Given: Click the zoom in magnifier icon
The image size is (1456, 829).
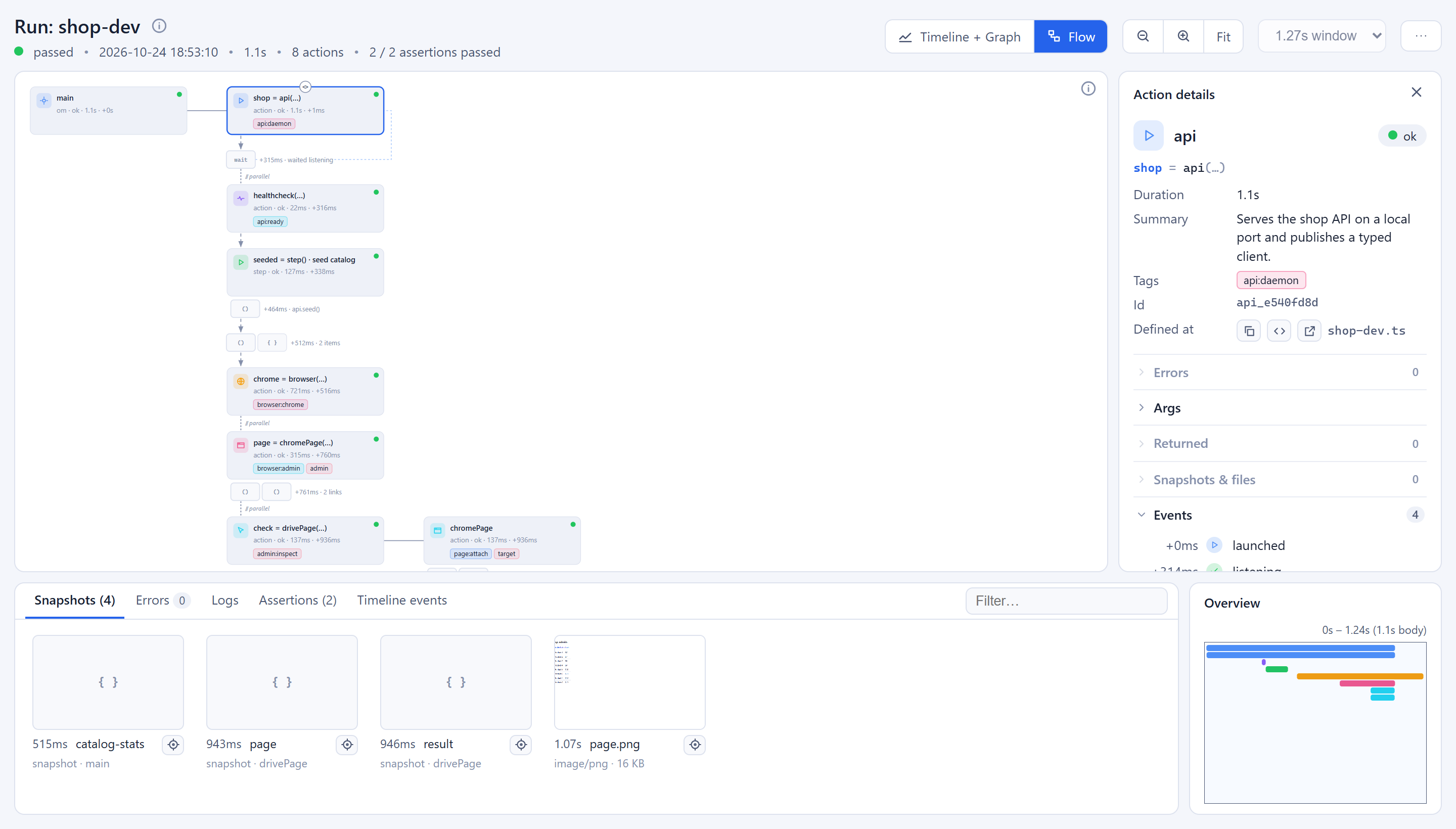Looking at the screenshot, I should coord(1183,36).
